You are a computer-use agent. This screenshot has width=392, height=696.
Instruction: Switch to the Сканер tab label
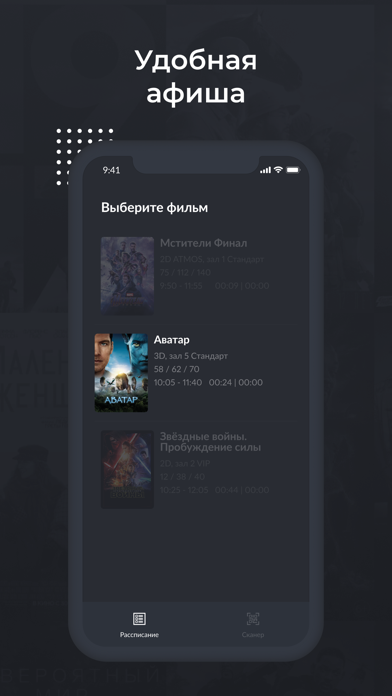pos(253,635)
